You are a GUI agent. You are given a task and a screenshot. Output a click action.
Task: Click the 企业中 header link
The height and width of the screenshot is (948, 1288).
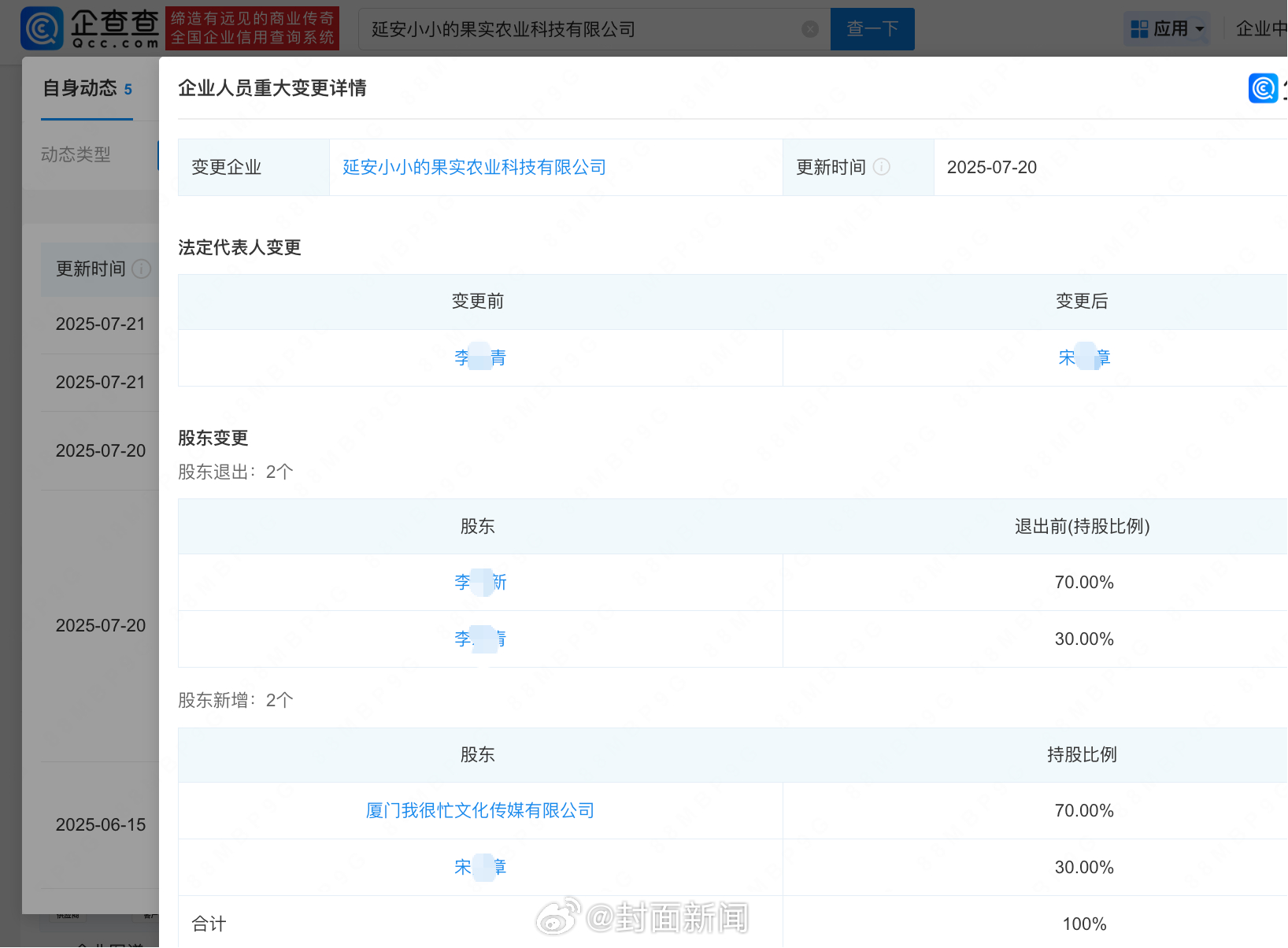click(1261, 29)
